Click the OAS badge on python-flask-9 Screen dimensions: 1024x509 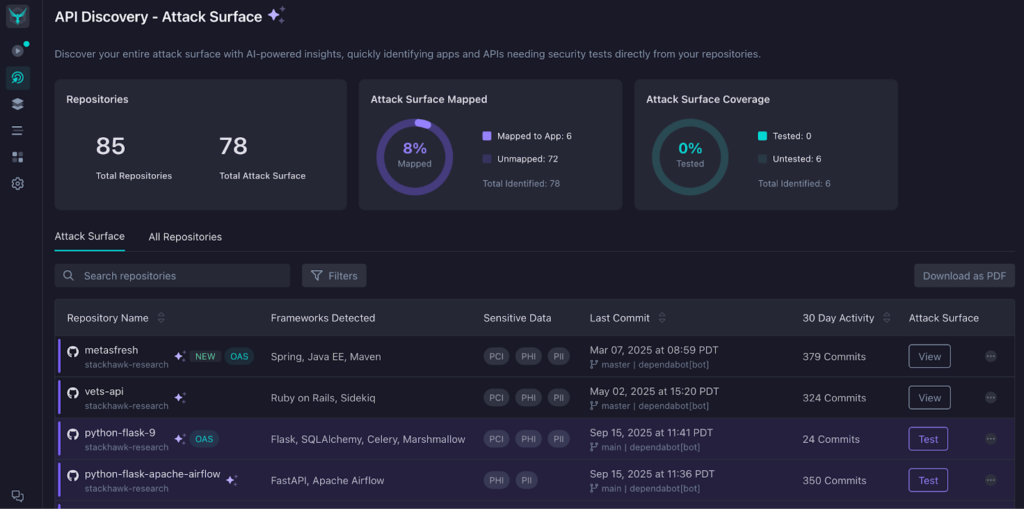pyautogui.click(x=204, y=438)
